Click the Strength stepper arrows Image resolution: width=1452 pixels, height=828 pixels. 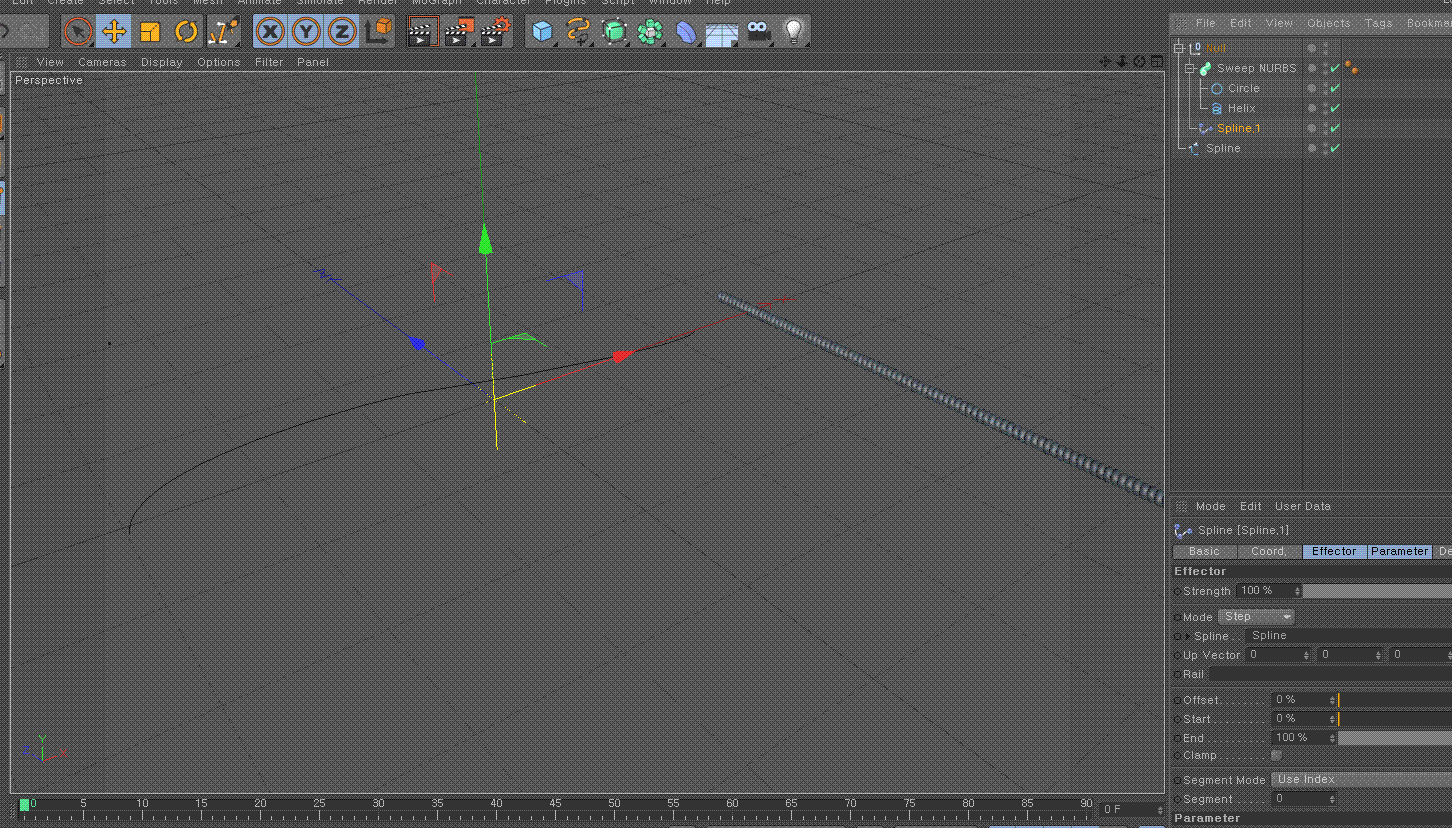coord(1297,591)
